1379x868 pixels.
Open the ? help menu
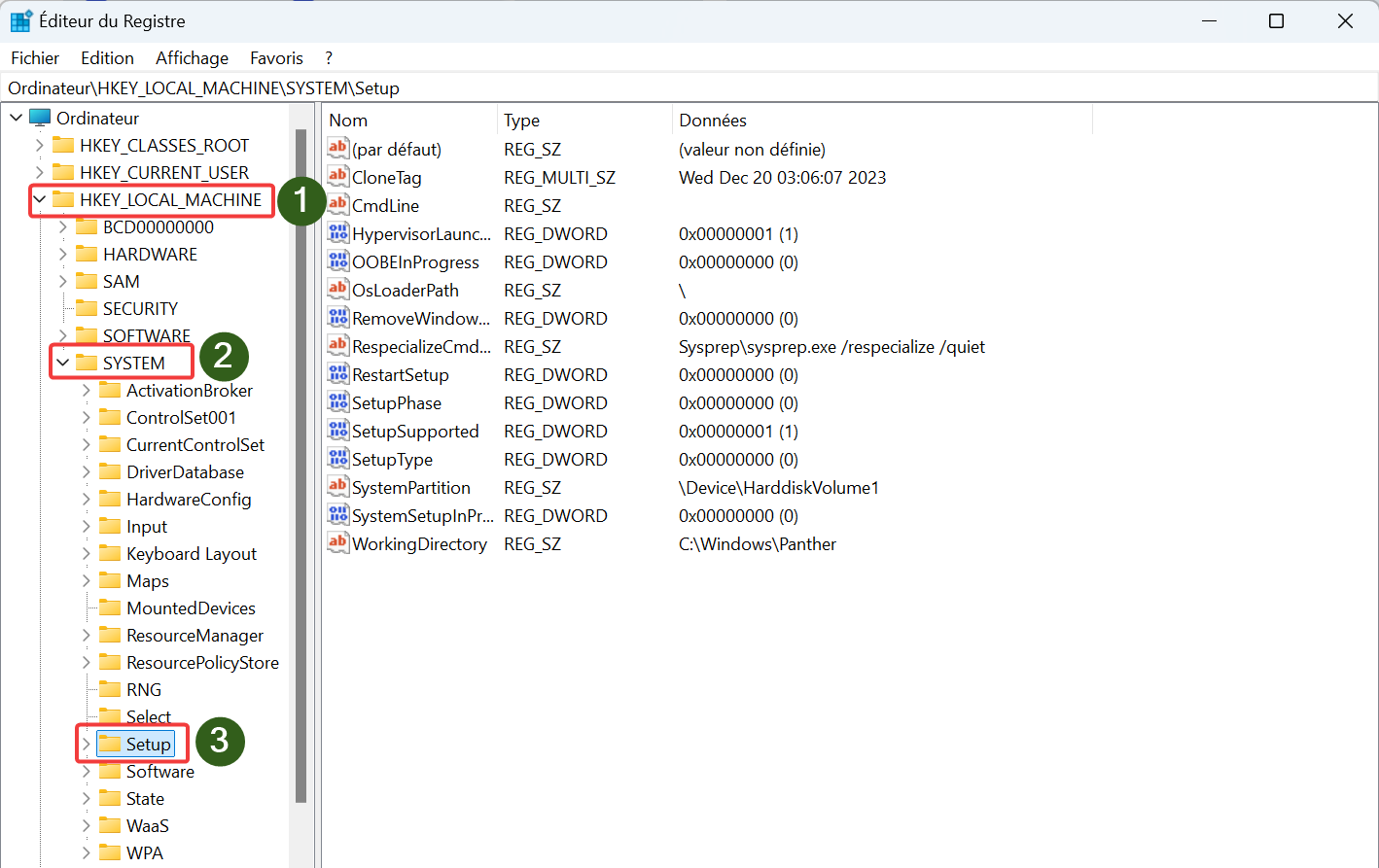point(329,58)
